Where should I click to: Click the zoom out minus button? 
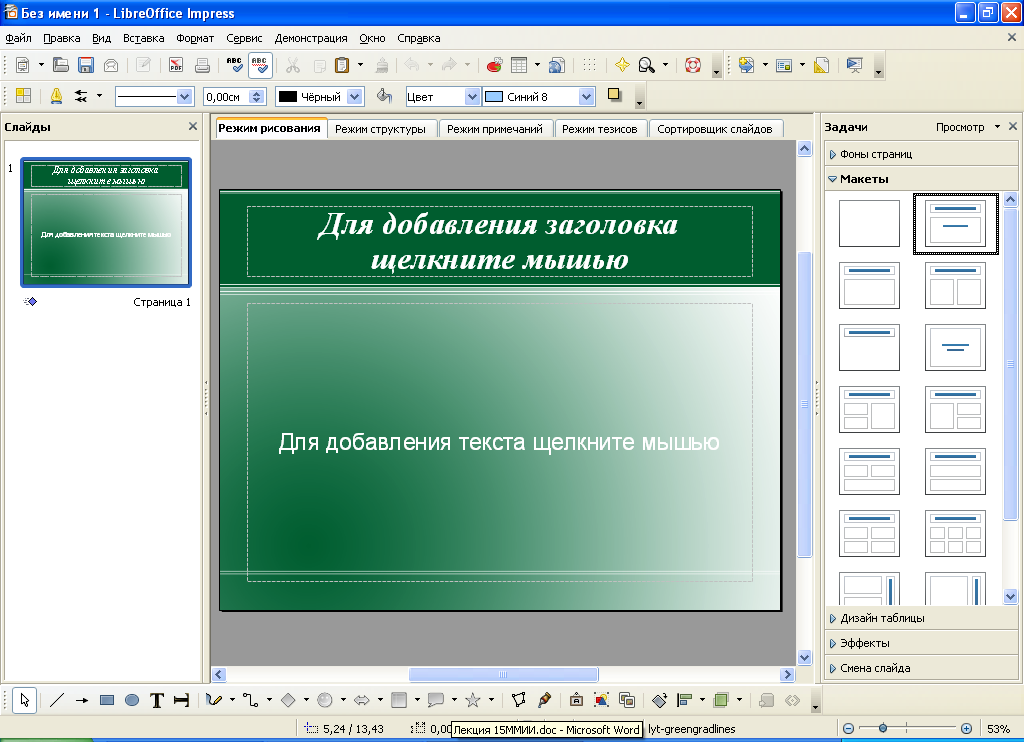point(848,728)
